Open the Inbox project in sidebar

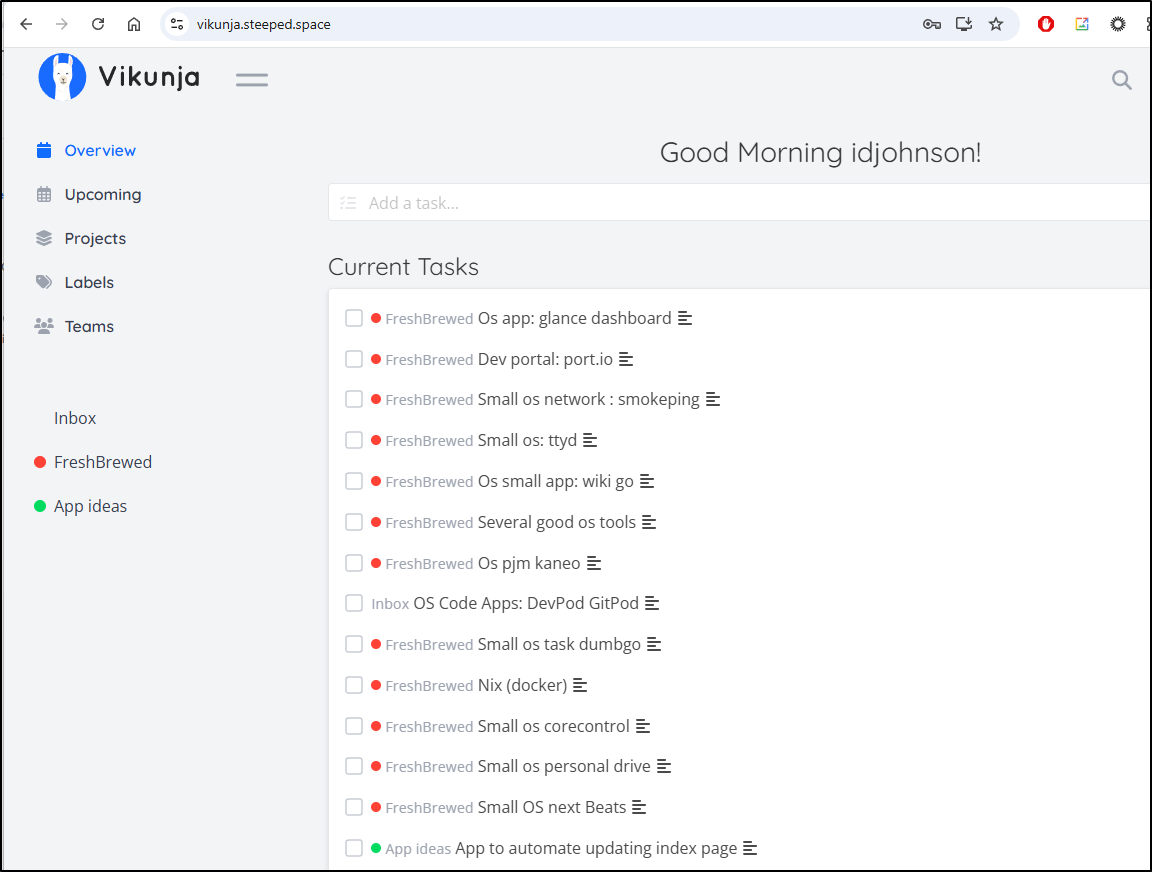[x=75, y=418]
